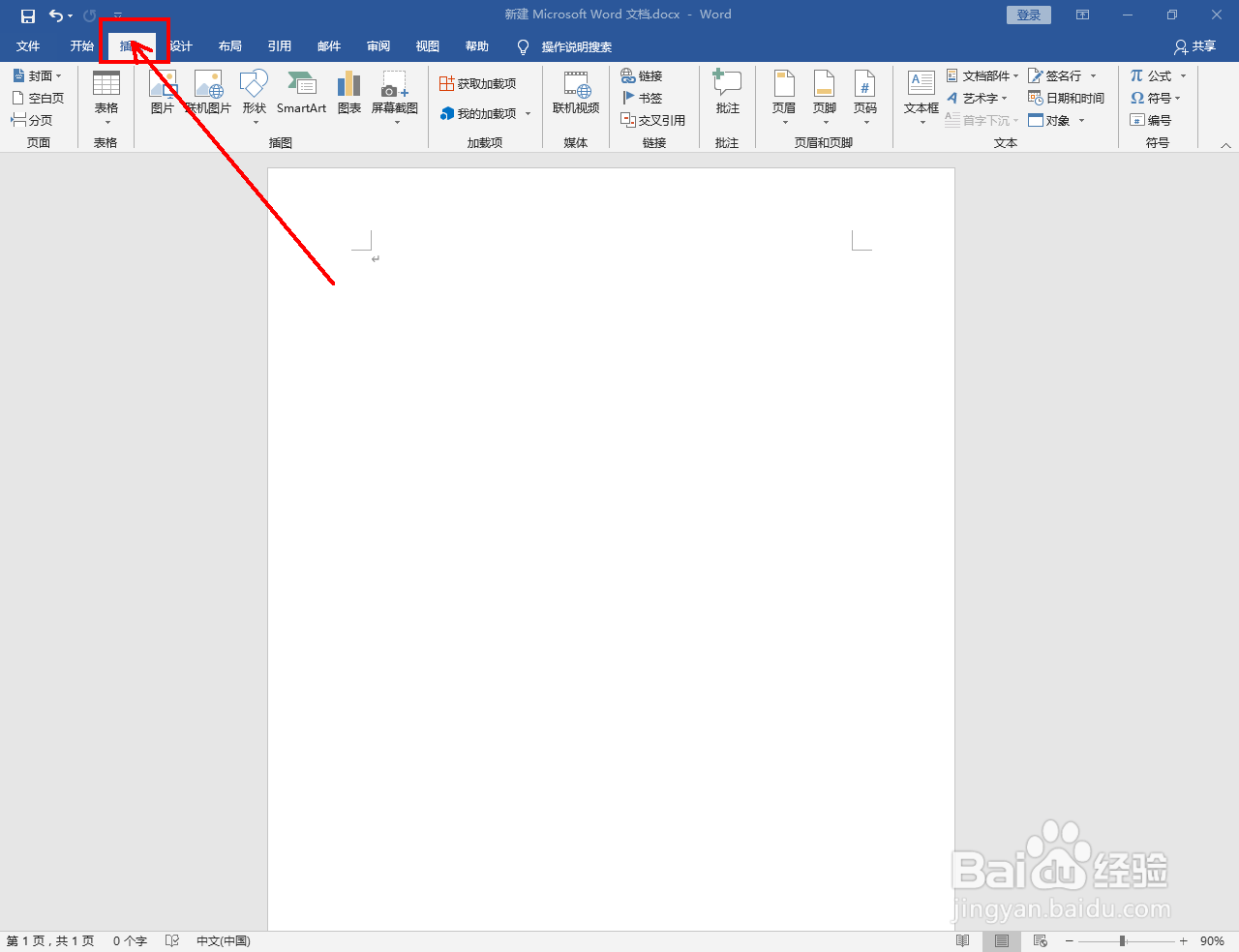Check proofing status via spellcheck icon

172,939
